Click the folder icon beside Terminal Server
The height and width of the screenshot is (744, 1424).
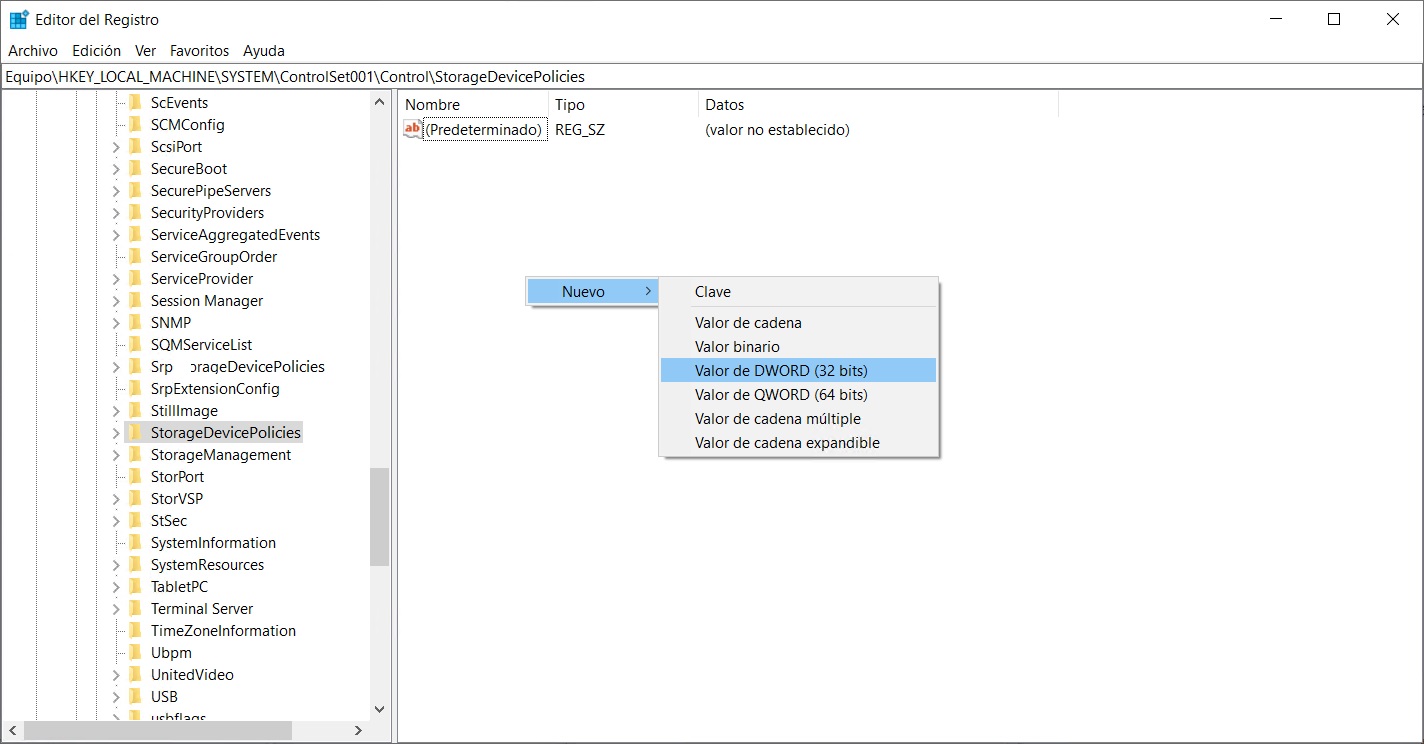click(135, 609)
